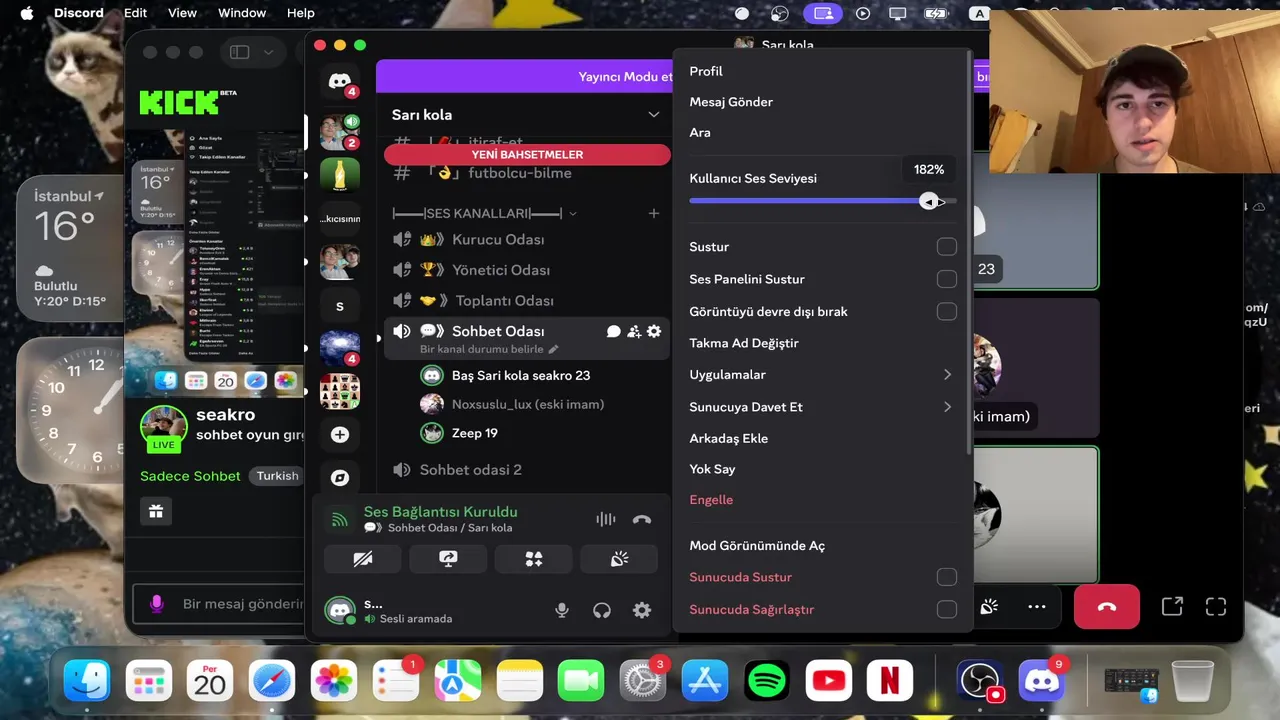The height and width of the screenshot is (720, 1280).
Task: Click the Sadece Sohbet category link in Kick
Action: (190, 476)
